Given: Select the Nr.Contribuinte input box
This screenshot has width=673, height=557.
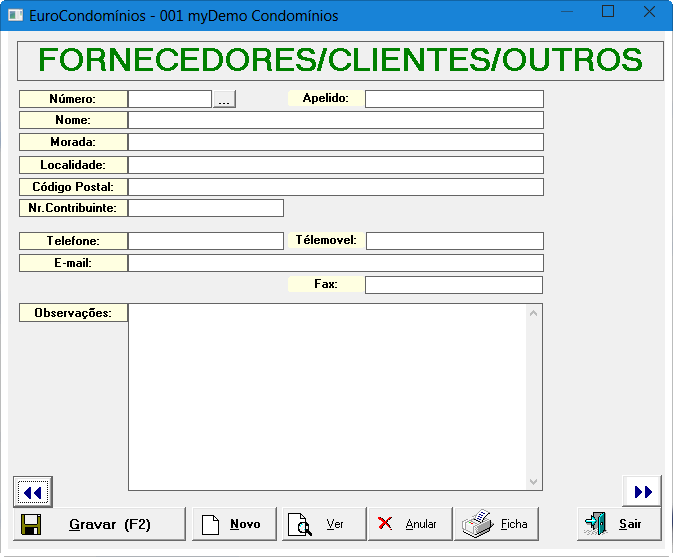Looking at the screenshot, I should [206, 208].
